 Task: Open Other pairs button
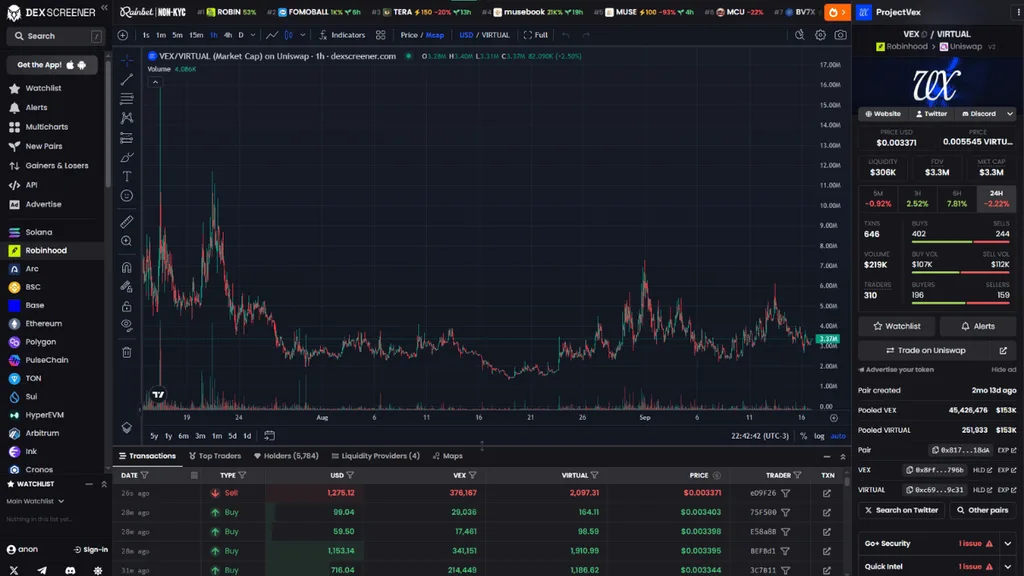click(x=982, y=510)
